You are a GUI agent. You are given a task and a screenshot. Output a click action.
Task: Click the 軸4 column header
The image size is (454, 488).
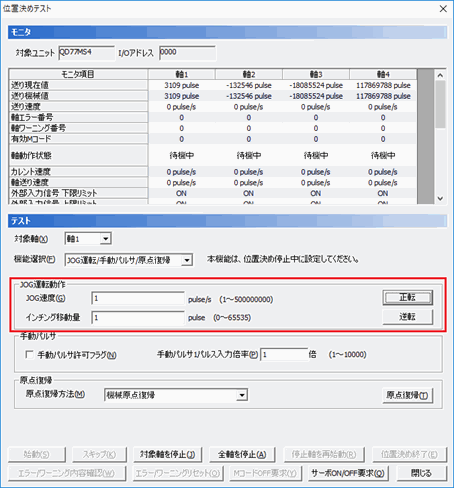pyautogui.click(x=383, y=74)
